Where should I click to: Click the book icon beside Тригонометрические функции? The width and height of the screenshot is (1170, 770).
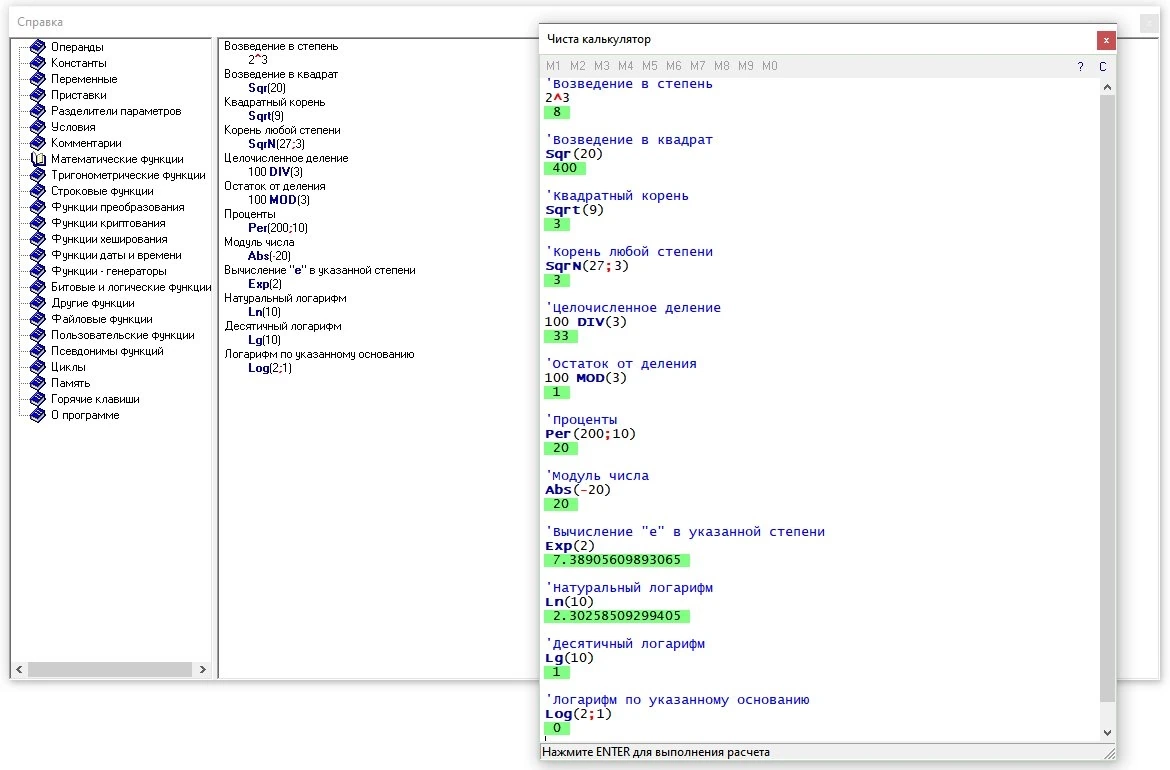(37, 175)
